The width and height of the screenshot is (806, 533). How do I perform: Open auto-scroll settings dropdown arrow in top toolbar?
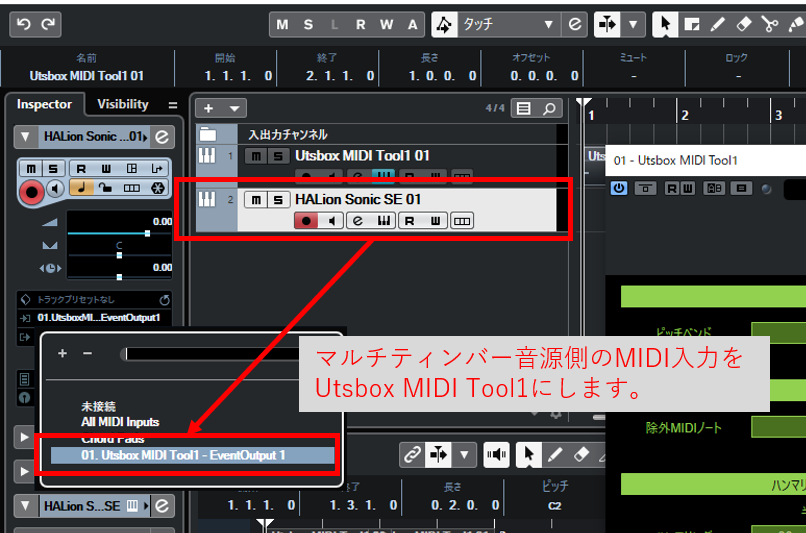coord(633,24)
